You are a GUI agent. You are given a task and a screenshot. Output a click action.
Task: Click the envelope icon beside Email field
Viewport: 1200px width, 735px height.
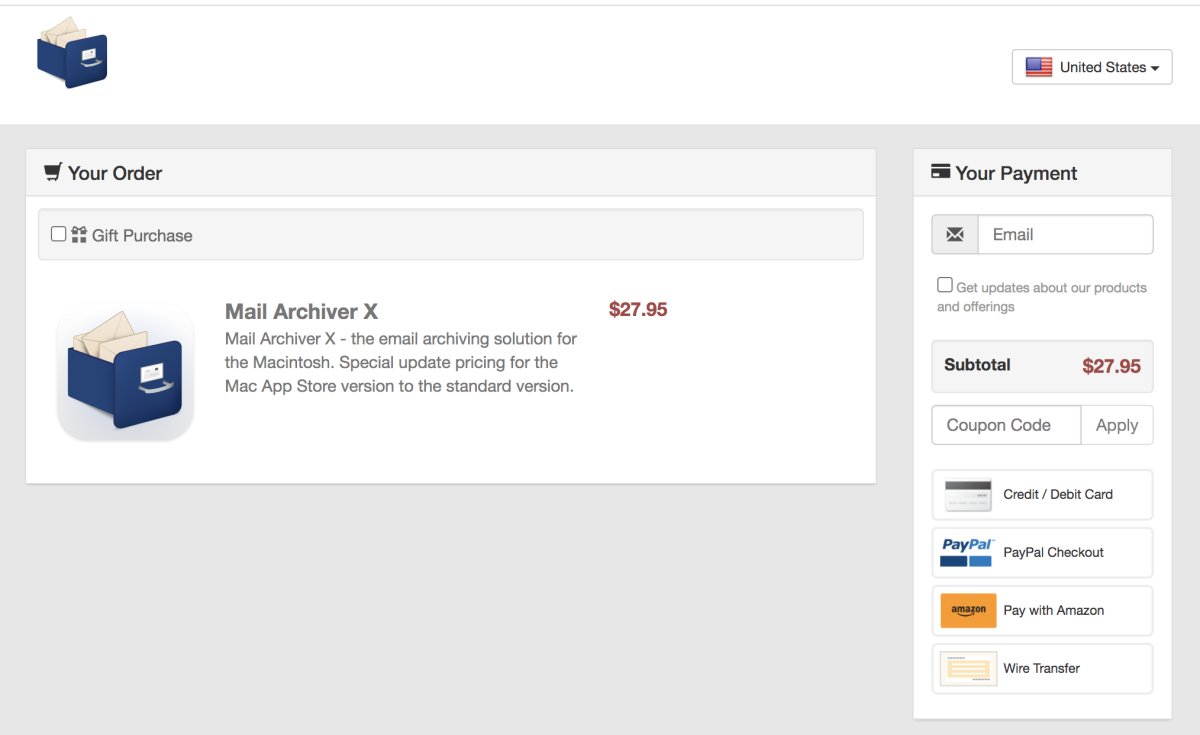coord(955,235)
